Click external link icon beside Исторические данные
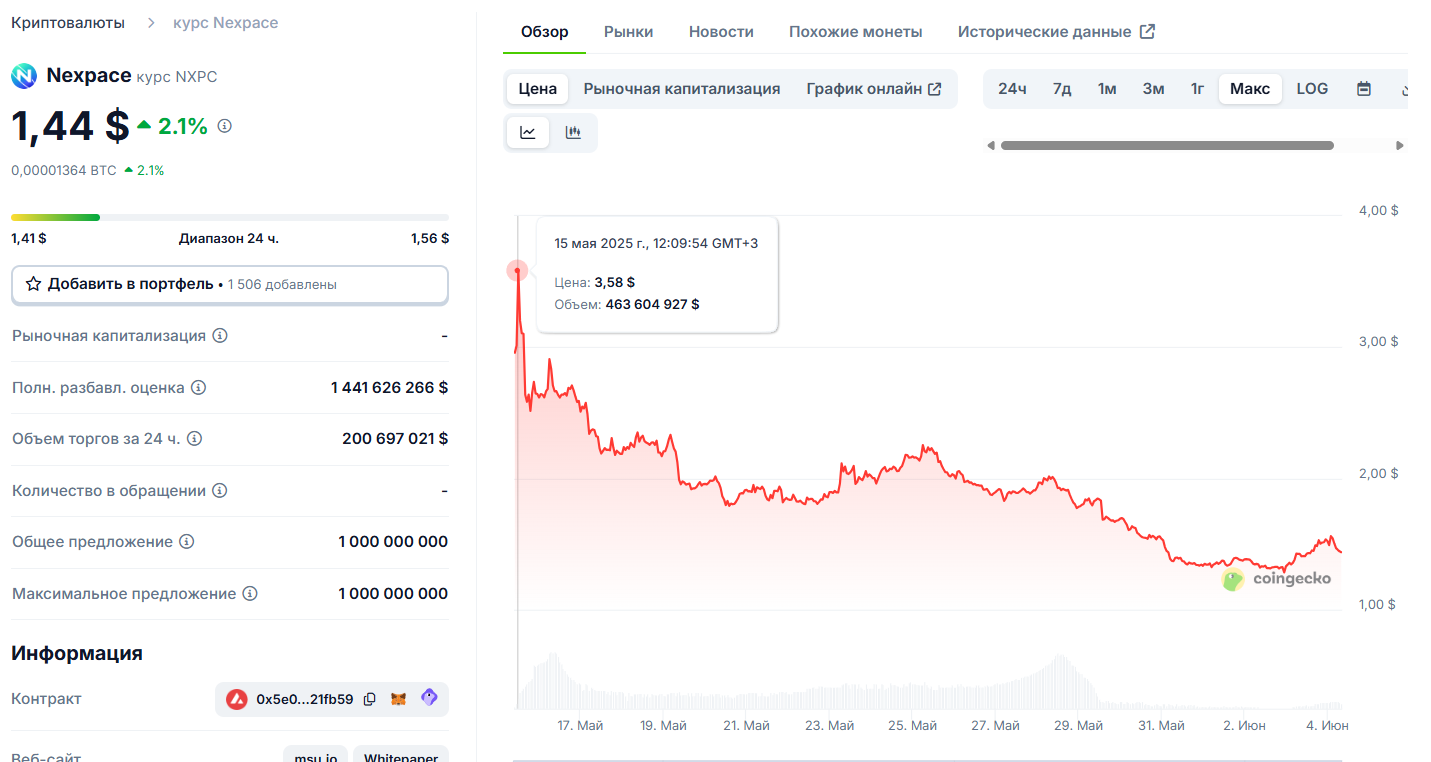The image size is (1431, 762). click(x=1148, y=31)
